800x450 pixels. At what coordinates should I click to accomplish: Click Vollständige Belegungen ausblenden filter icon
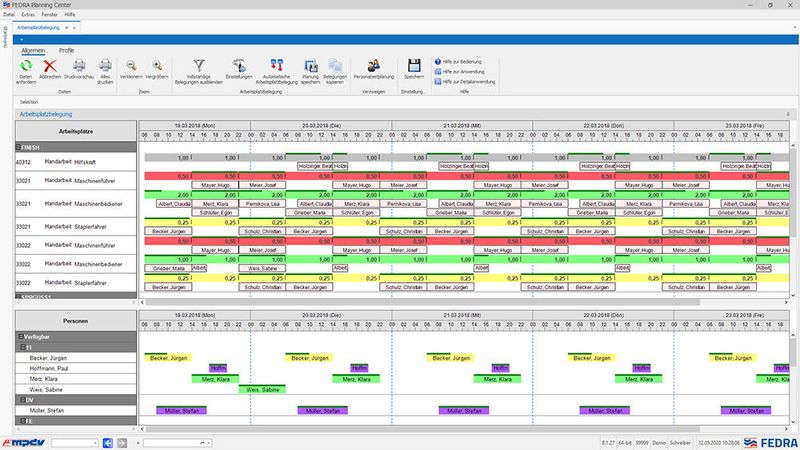coord(199,65)
